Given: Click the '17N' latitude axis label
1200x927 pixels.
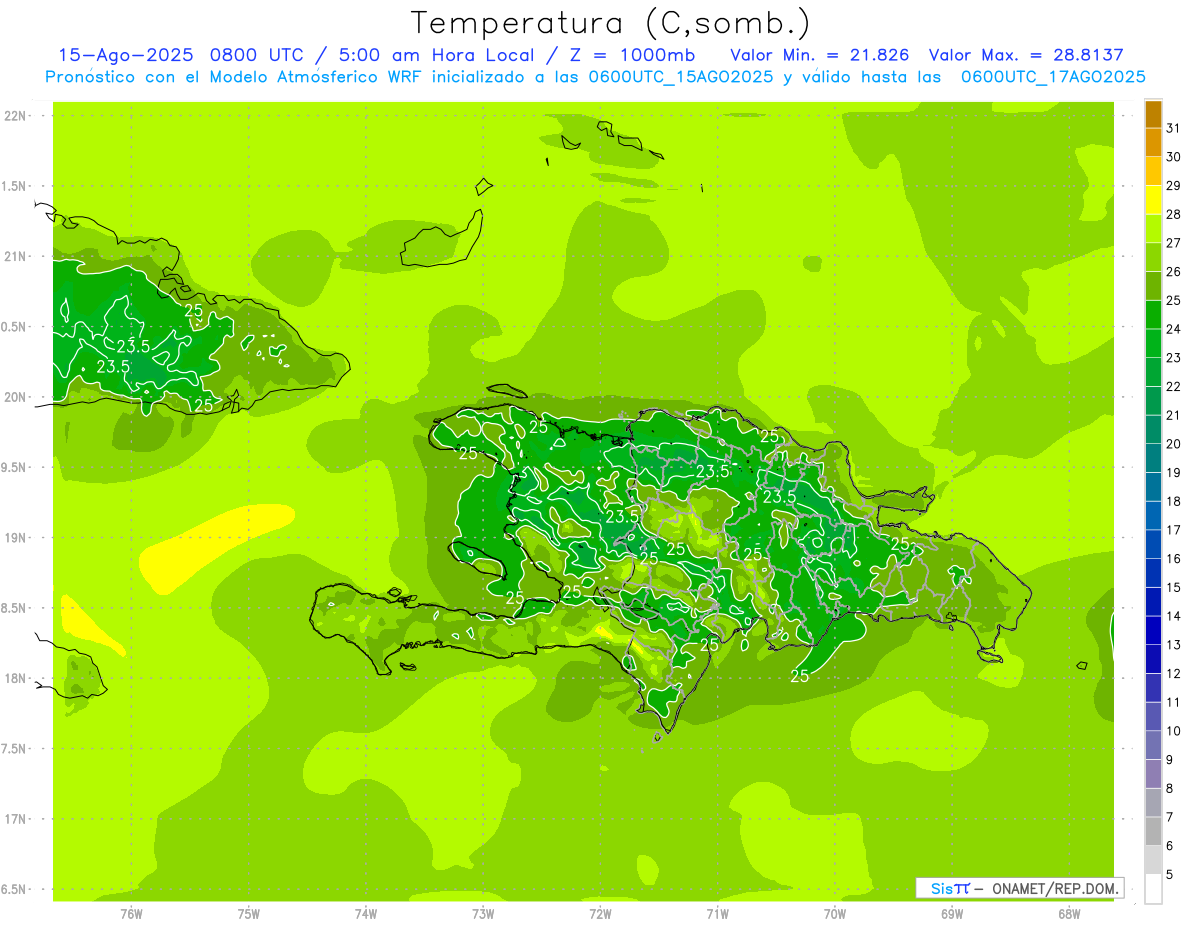Looking at the screenshot, I should [x=14, y=819].
